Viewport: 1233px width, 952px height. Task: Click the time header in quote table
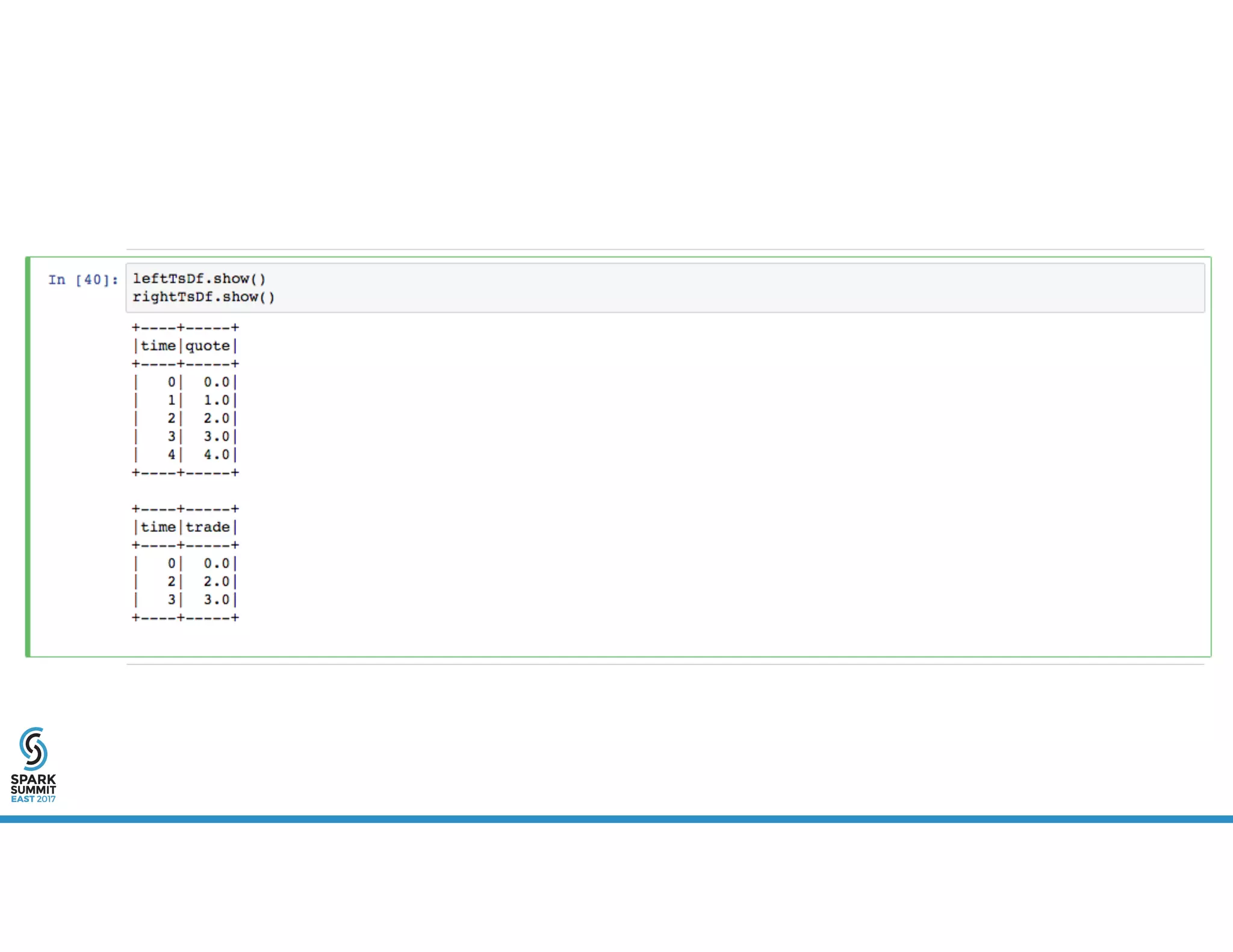pos(158,346)
